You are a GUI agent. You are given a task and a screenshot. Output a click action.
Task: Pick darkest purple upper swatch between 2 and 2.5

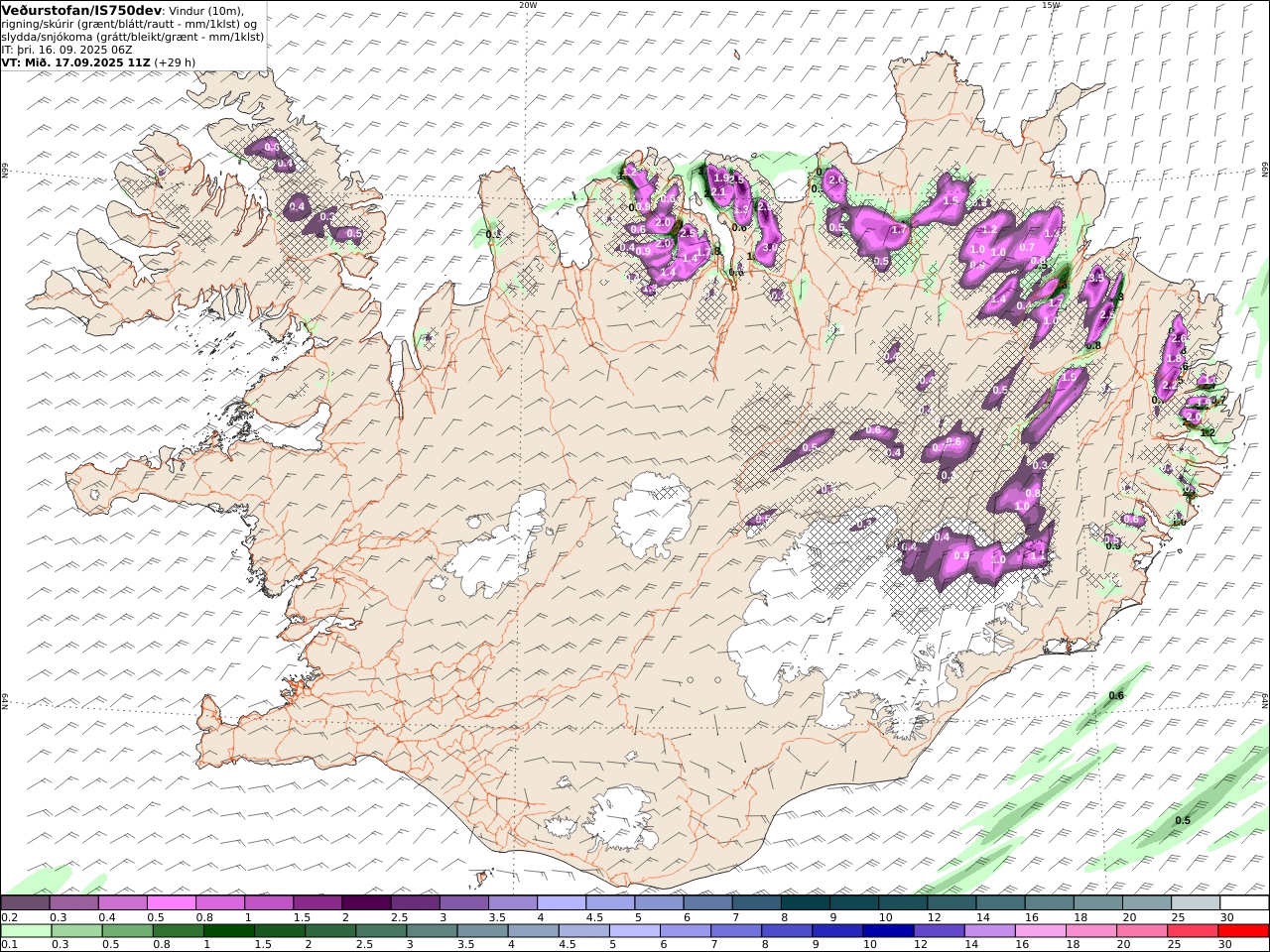tap(366, 903)
